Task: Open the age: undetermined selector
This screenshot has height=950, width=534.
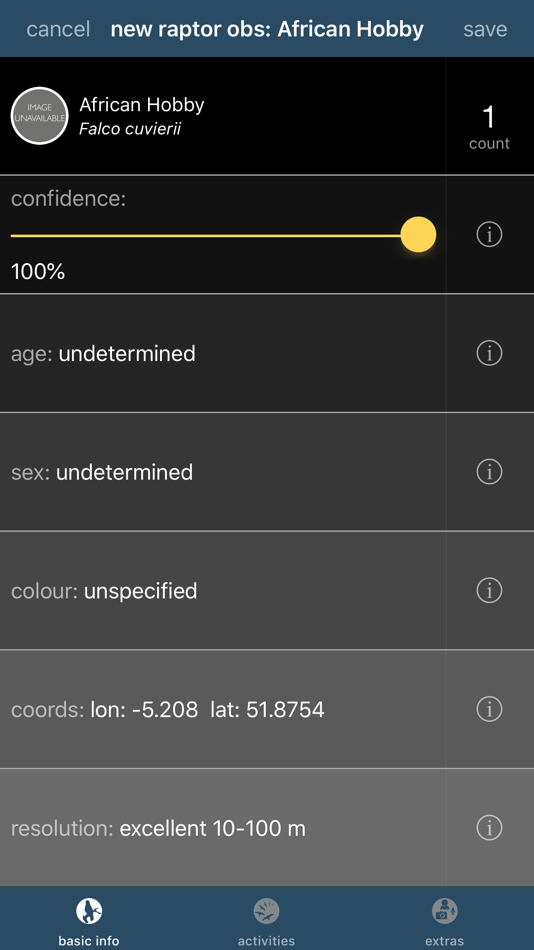Action: tap(223, 353)
